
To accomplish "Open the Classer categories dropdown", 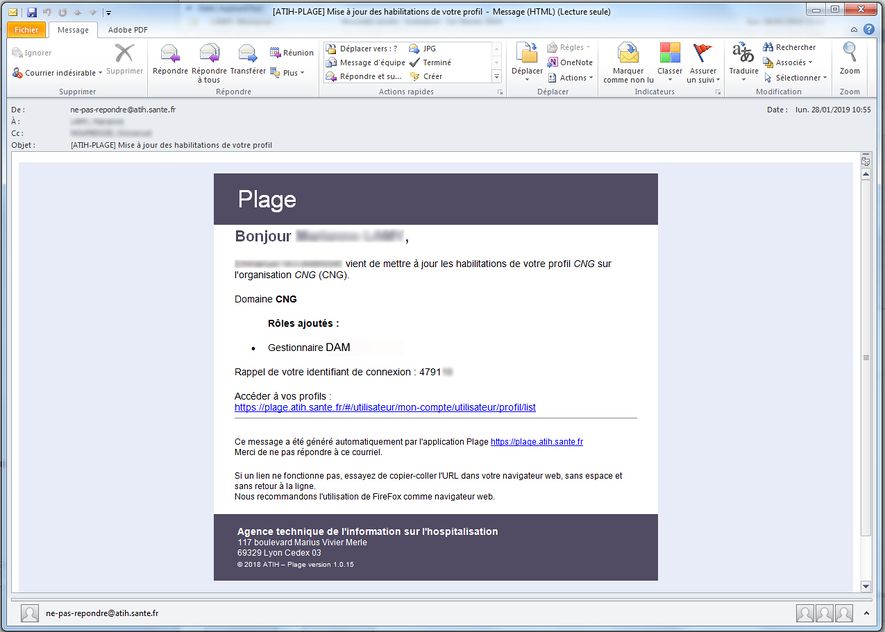I will point(670,63).
